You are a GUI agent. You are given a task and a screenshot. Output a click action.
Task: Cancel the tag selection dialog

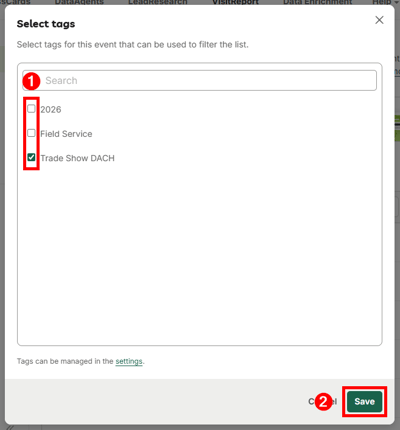point(323,402)
